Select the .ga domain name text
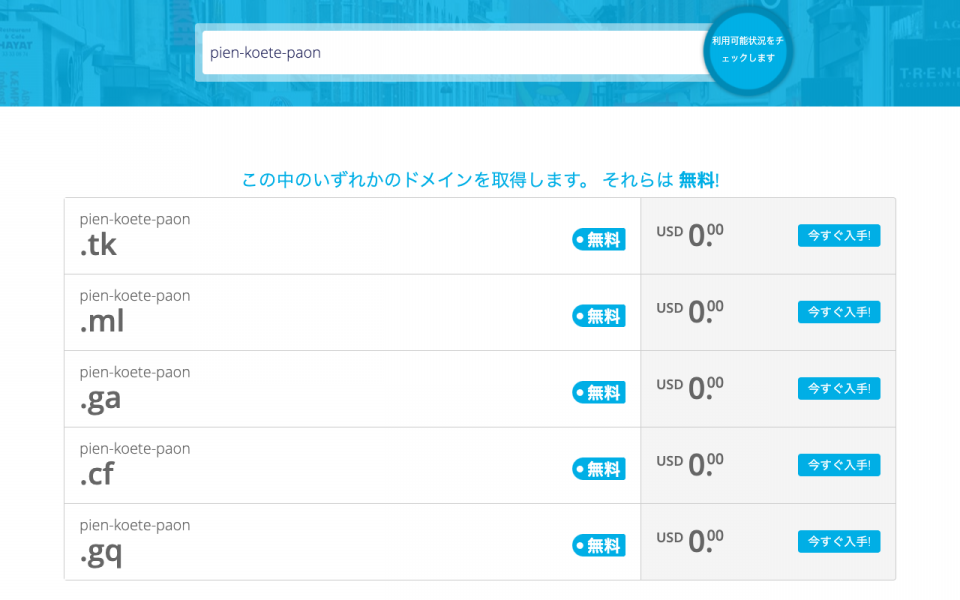 click(x=135, y=389)
